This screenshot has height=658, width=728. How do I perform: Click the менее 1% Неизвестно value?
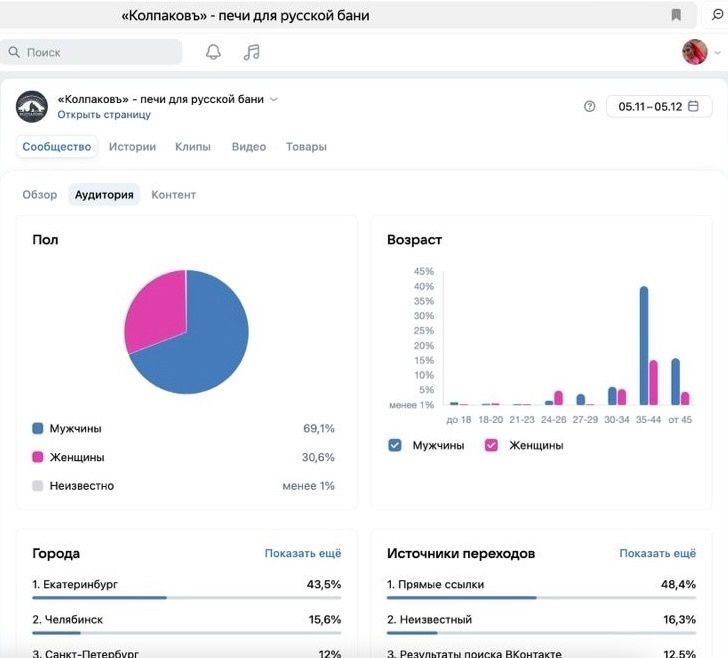tap(308, 486)
